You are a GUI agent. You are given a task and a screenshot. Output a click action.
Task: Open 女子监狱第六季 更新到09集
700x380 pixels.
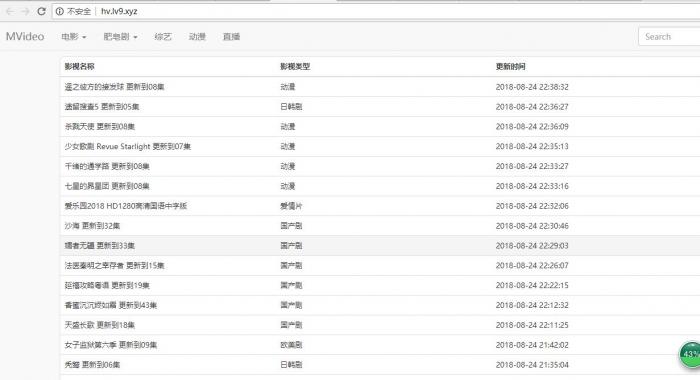pos(111,345)
